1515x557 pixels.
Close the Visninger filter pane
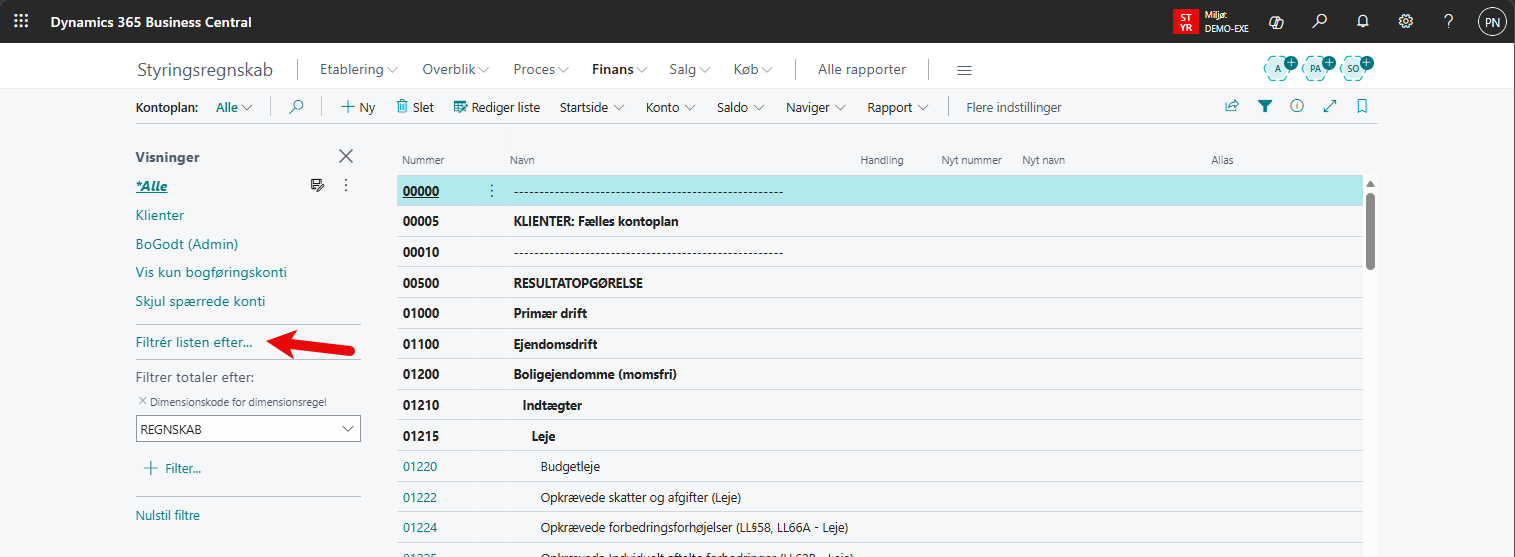(346, 156)
